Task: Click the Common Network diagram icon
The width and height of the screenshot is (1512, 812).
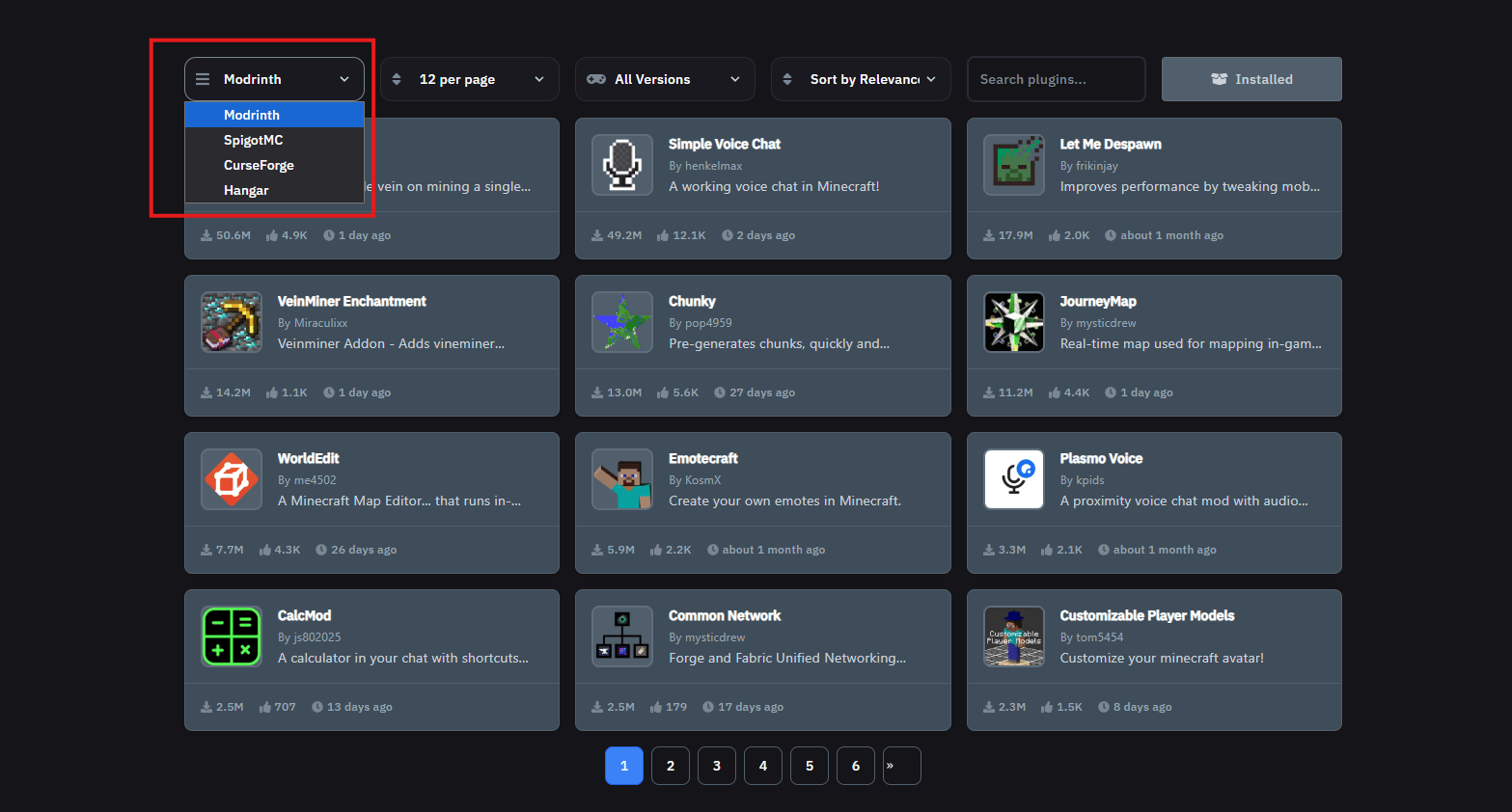Action: (622, 636)
